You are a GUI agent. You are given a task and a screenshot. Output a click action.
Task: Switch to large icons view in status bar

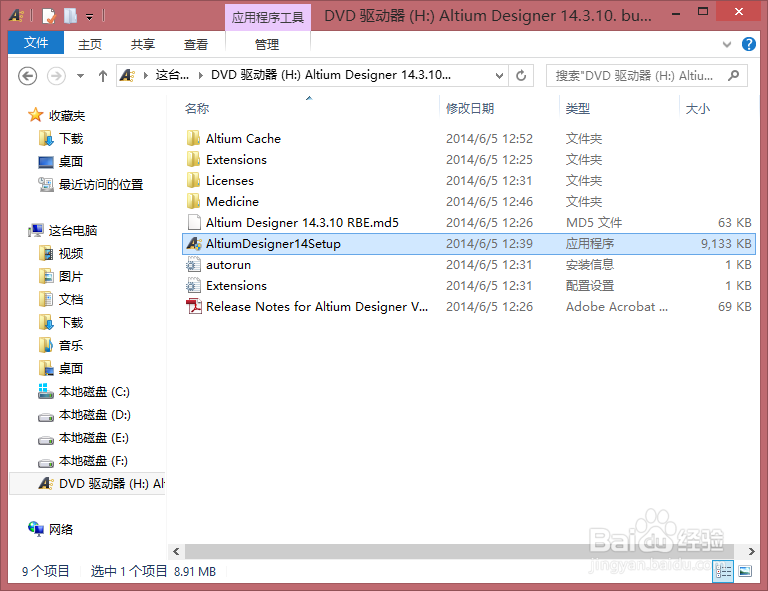click(745, 571)
